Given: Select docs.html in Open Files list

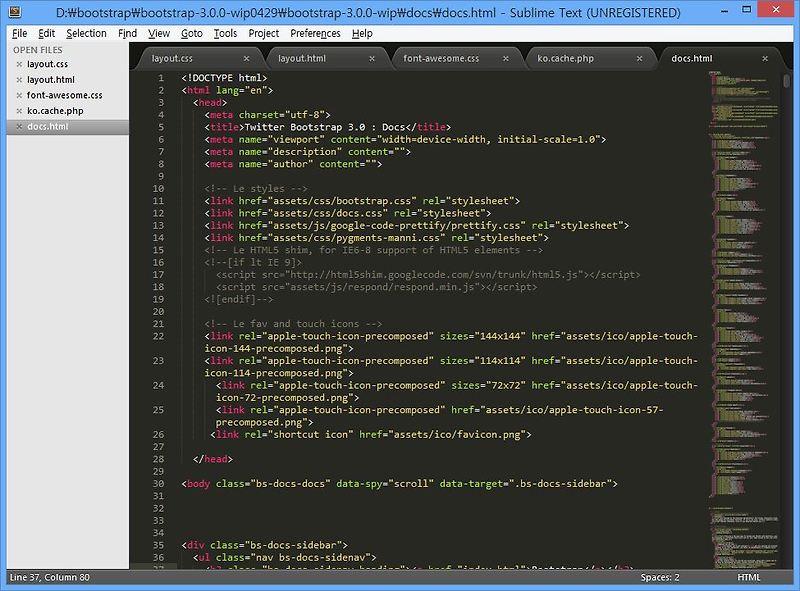Looking at the screenshot, I should click(x=47, y=127).
